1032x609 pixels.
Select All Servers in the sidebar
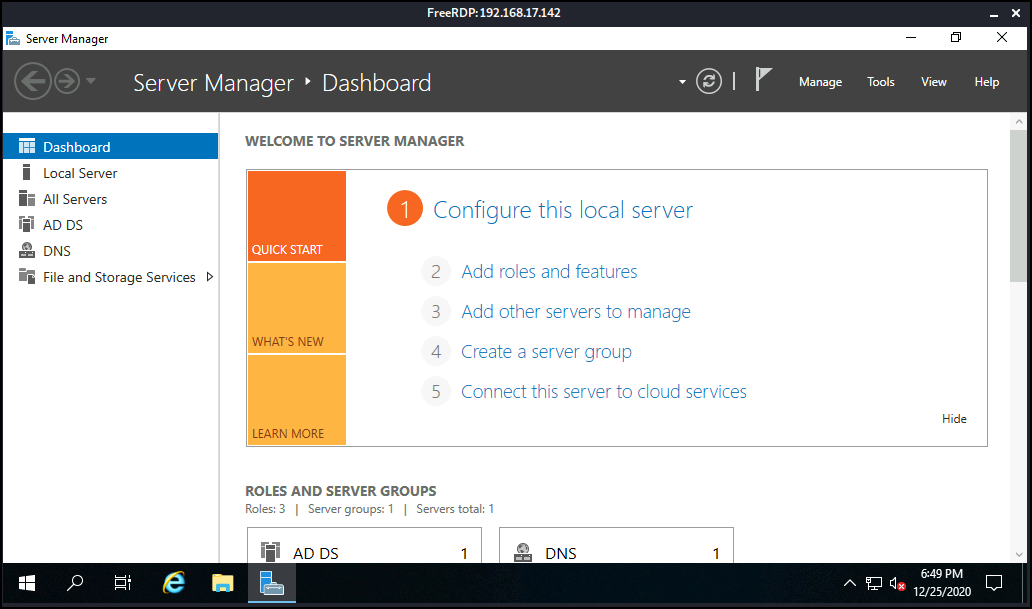pyautogui.click(x=111, y=199)
